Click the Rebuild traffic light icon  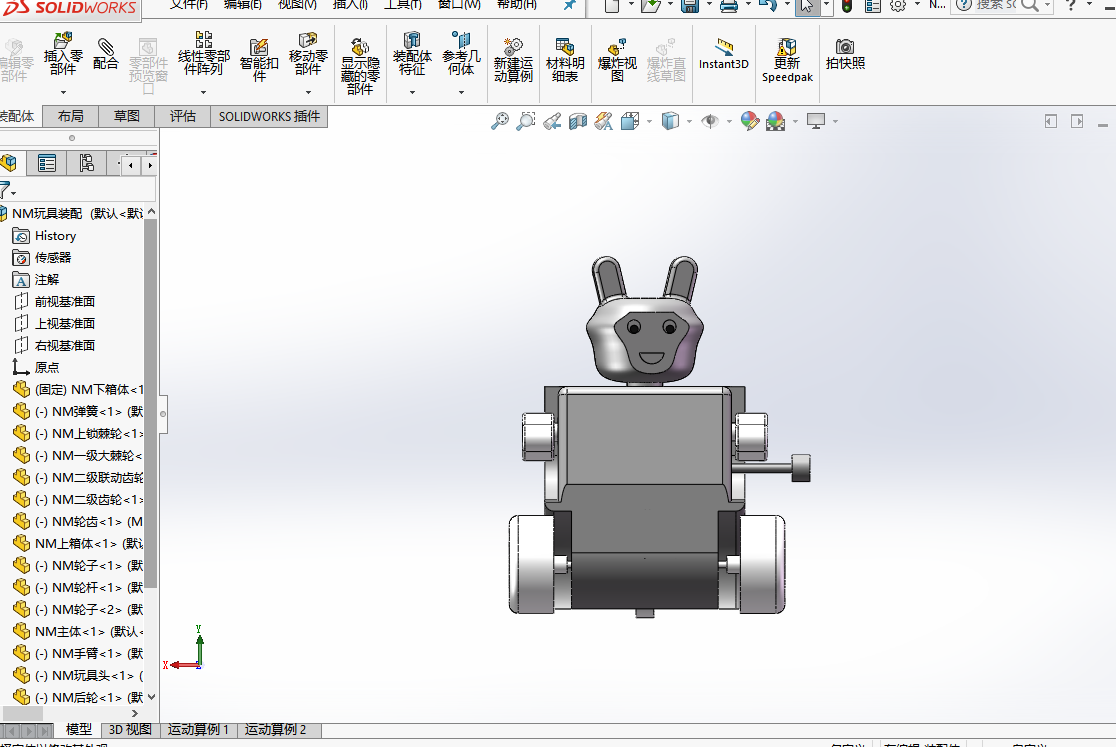coord(847,6)
